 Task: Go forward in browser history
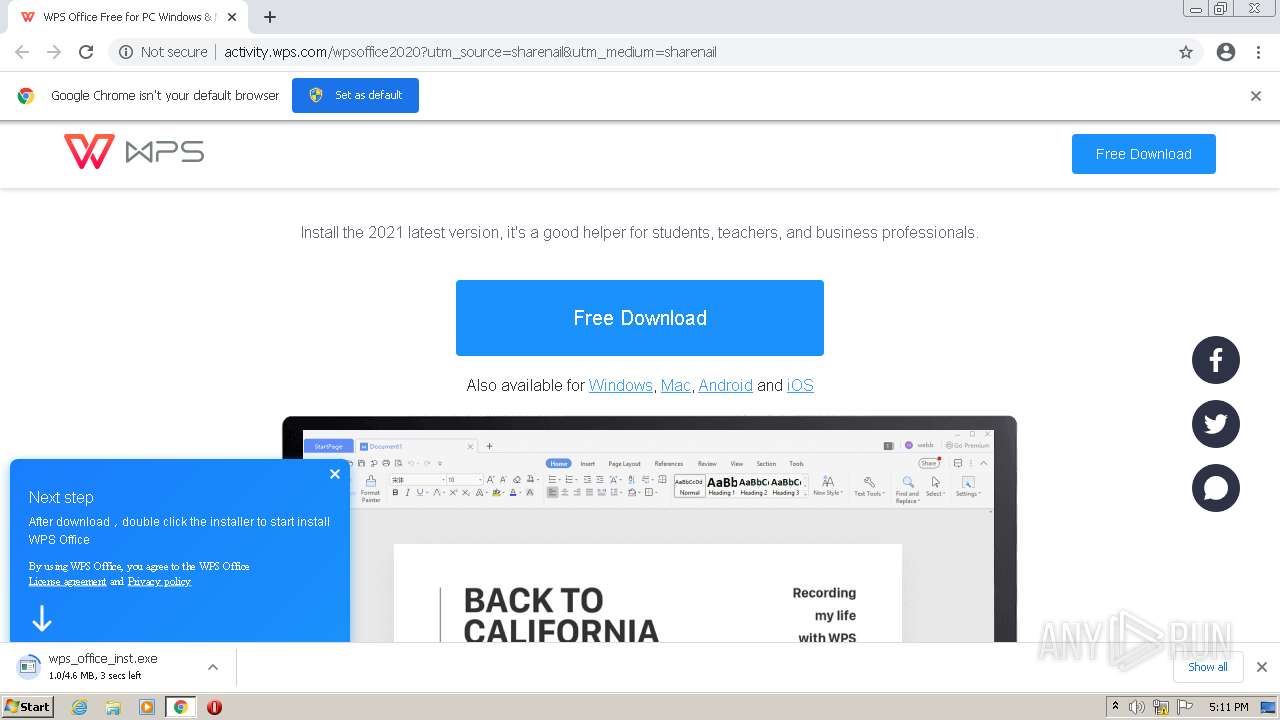pos(54,52)
